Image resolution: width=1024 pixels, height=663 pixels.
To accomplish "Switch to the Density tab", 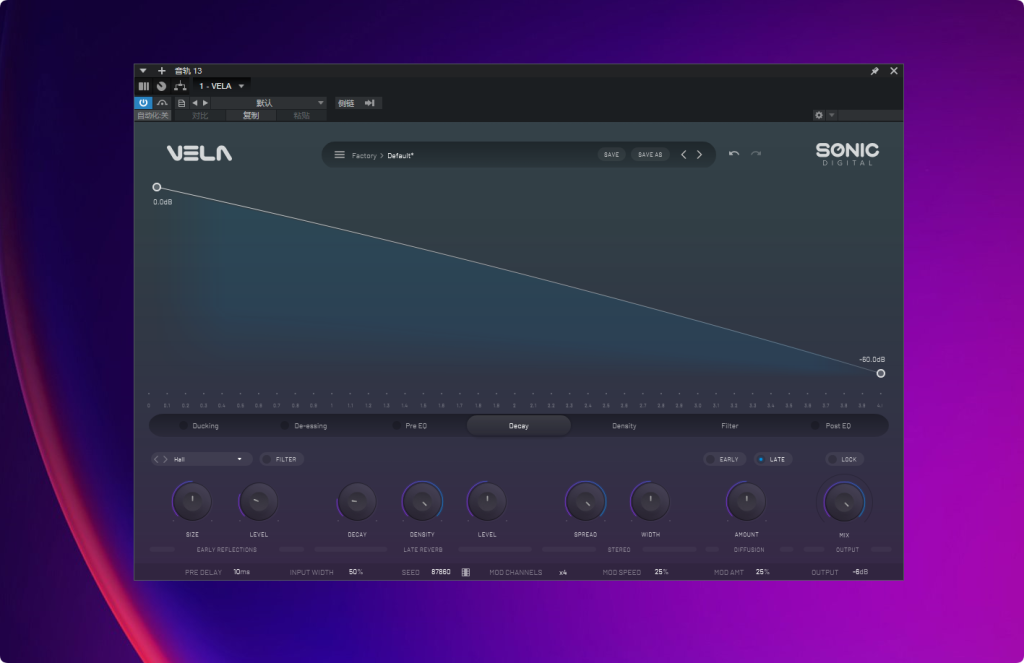I will pyautogui.click(x=624, y=426).
